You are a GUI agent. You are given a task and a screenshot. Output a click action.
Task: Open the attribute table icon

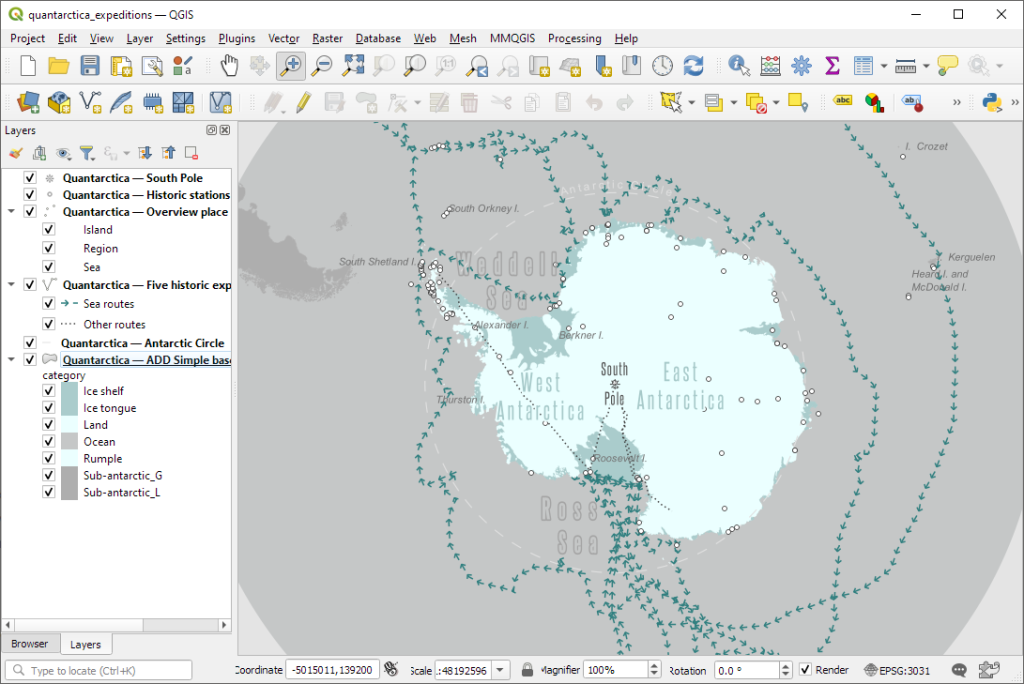tap(863, 66)
